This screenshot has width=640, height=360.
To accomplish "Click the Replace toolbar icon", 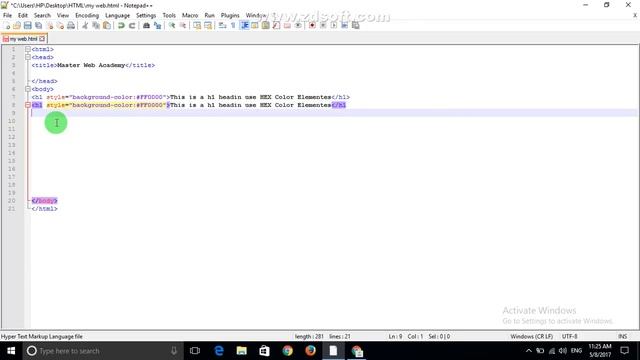I will click(157, 25).
